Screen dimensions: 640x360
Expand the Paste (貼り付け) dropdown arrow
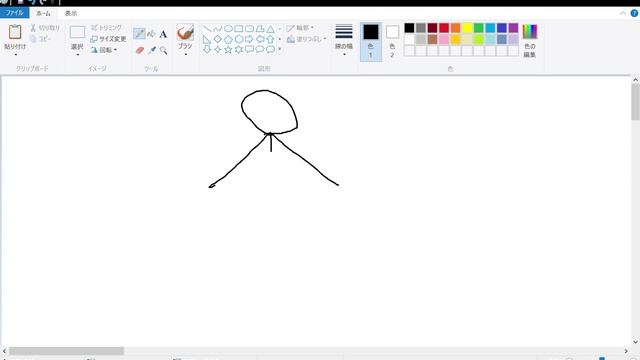tap(16, 55)
